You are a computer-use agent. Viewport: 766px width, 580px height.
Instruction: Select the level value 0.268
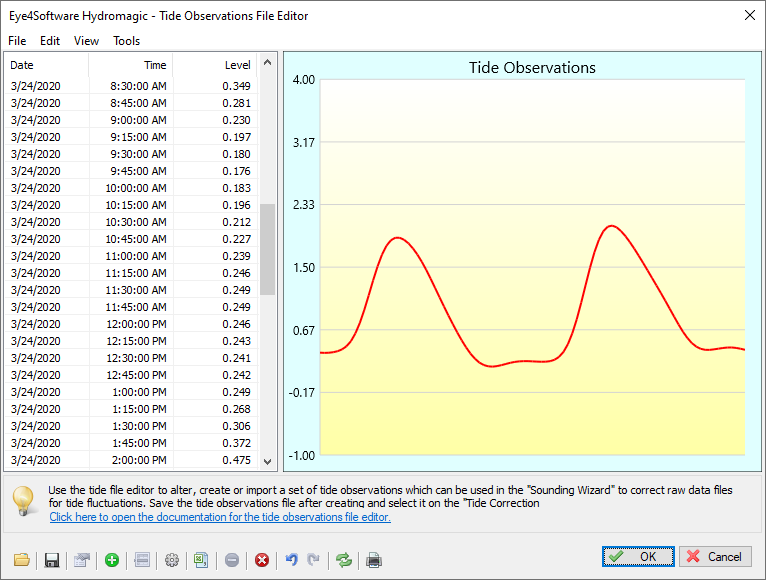coord(236,409)
